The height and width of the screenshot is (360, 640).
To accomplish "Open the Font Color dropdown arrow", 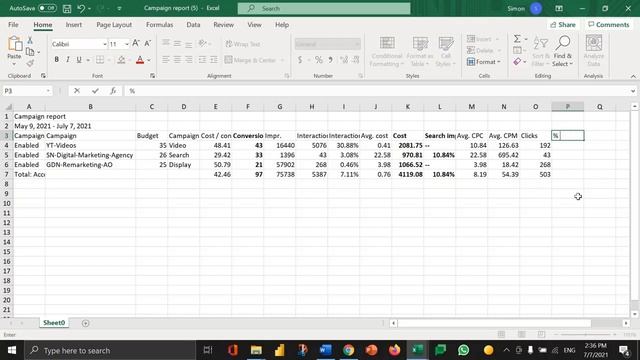I will pyautogui.click(x=149, y=60).
